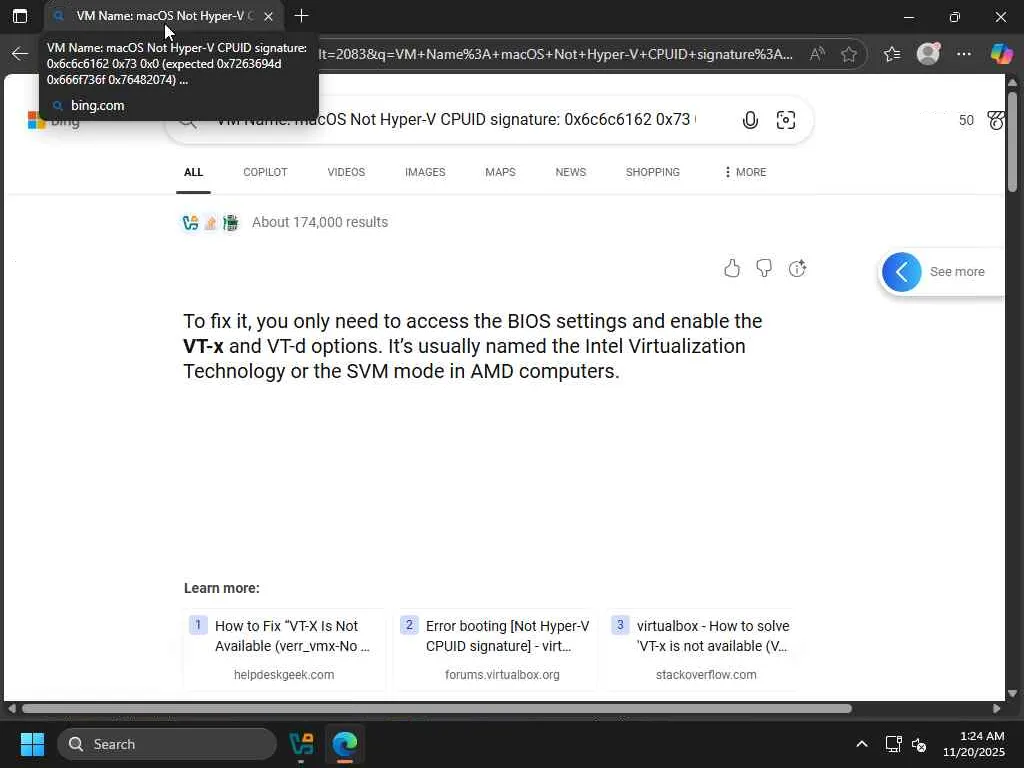Click the scroll down arrow
Viewport: 1024px width, 768px height.
[1012, 694]
